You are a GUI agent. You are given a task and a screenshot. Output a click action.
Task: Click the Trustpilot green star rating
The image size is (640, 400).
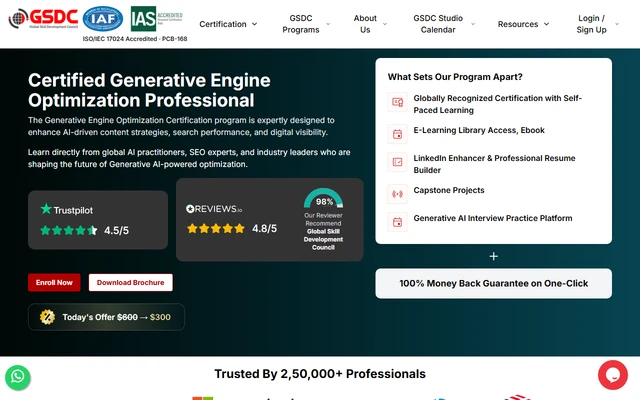[69, 230]
